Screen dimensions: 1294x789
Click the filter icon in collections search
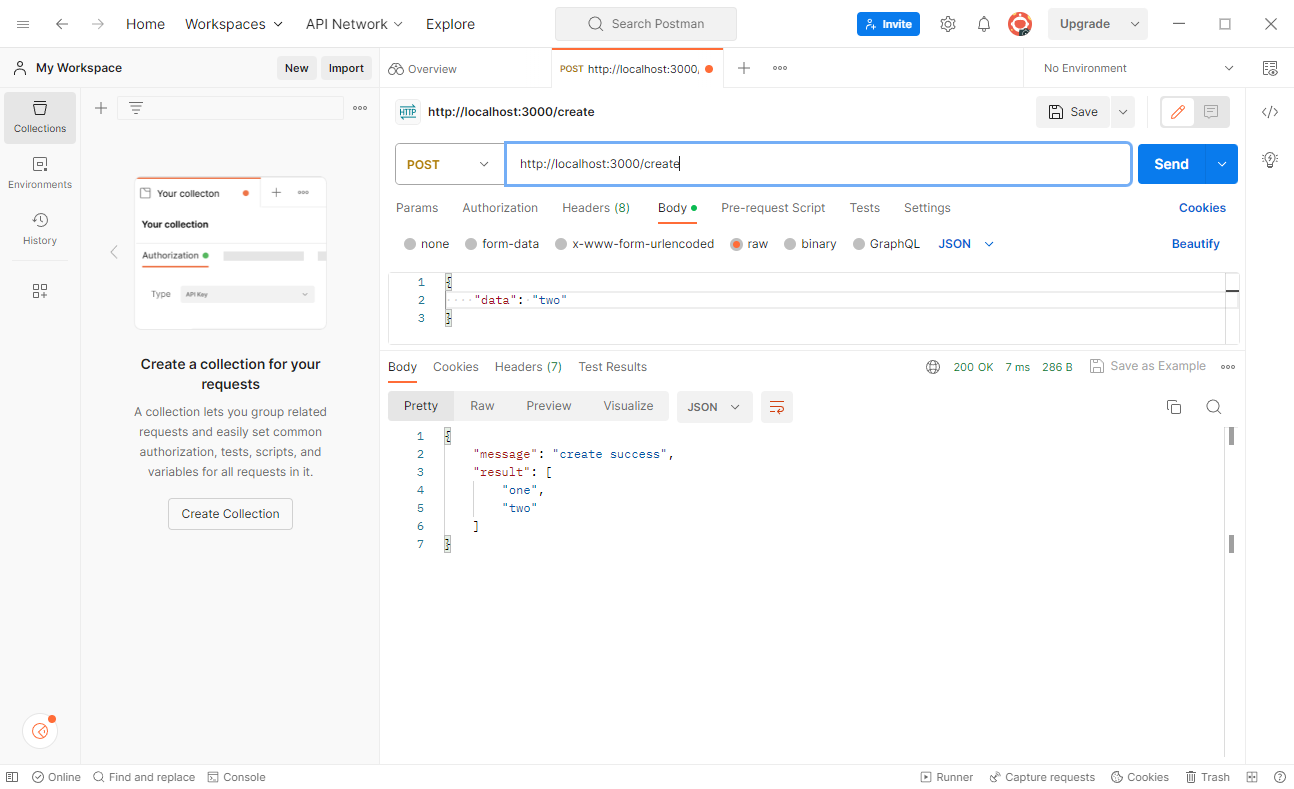[136, 108]
